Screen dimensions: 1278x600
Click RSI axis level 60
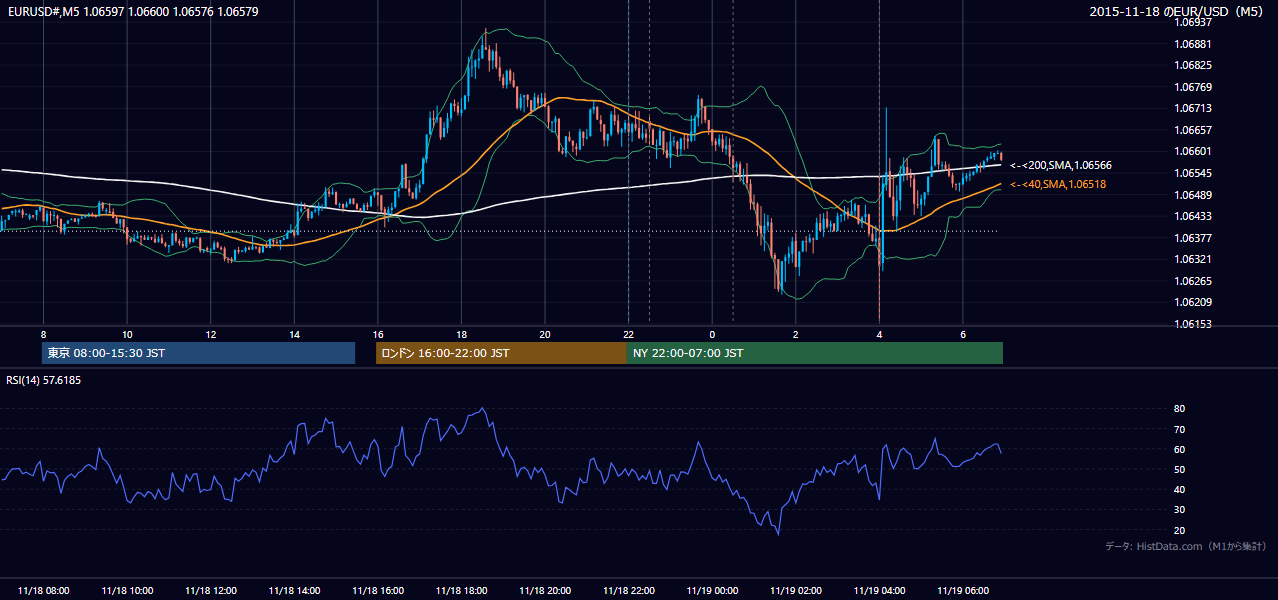(1179, 449)
